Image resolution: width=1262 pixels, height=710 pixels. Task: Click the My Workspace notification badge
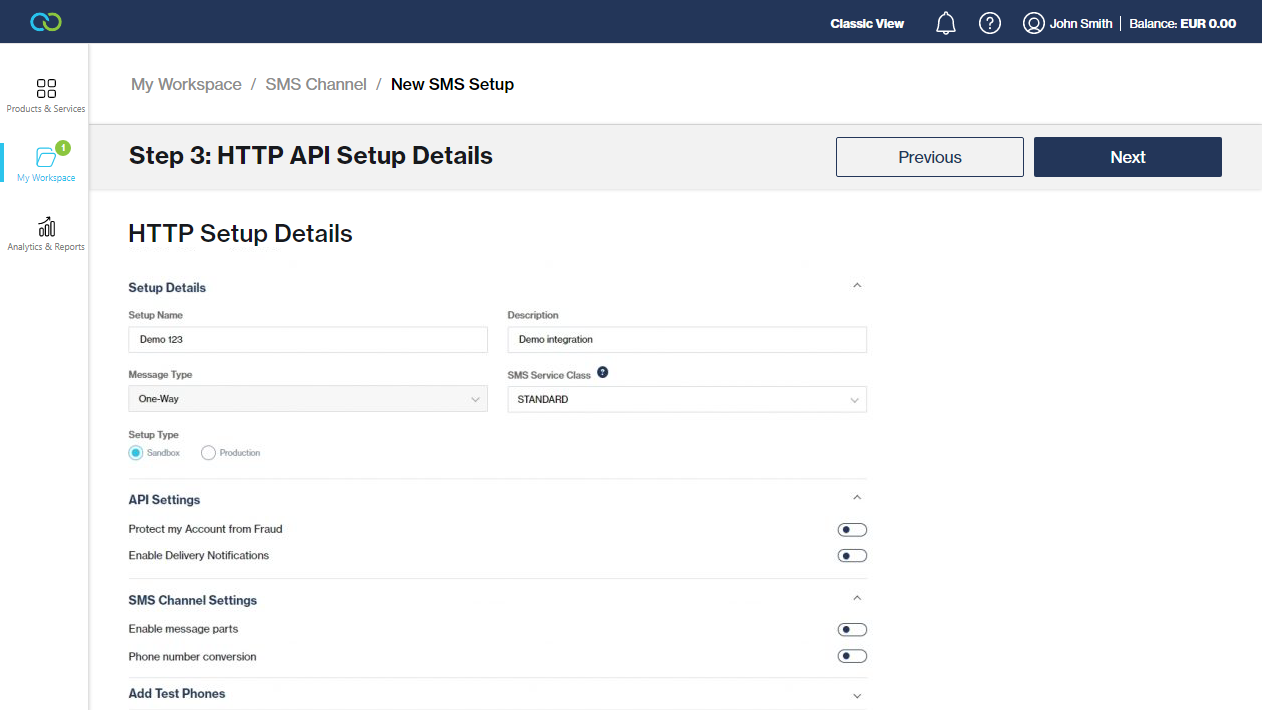(63, 148)
